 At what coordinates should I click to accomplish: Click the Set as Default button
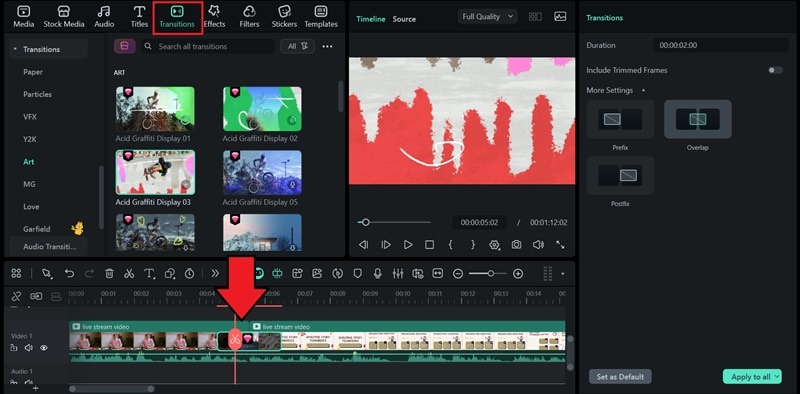[620, 377]
